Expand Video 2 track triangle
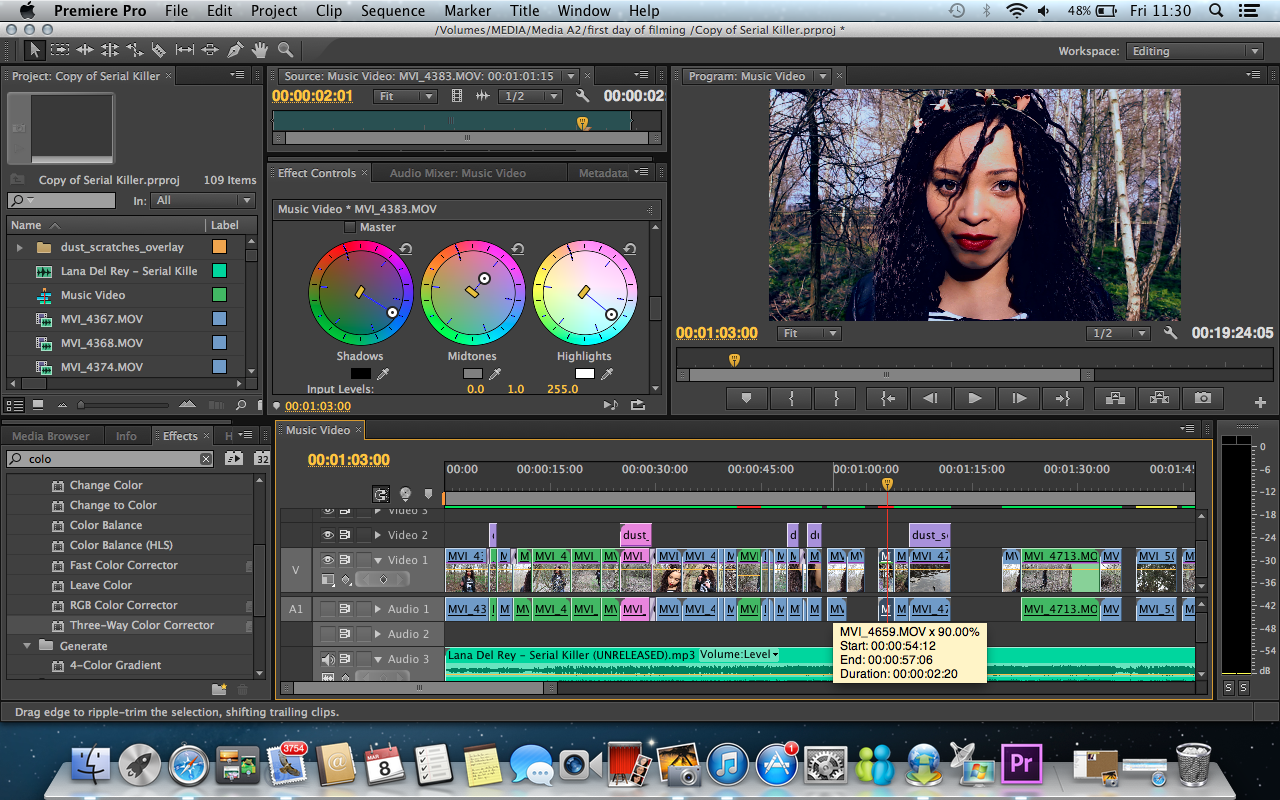 (x=378, y=535)
